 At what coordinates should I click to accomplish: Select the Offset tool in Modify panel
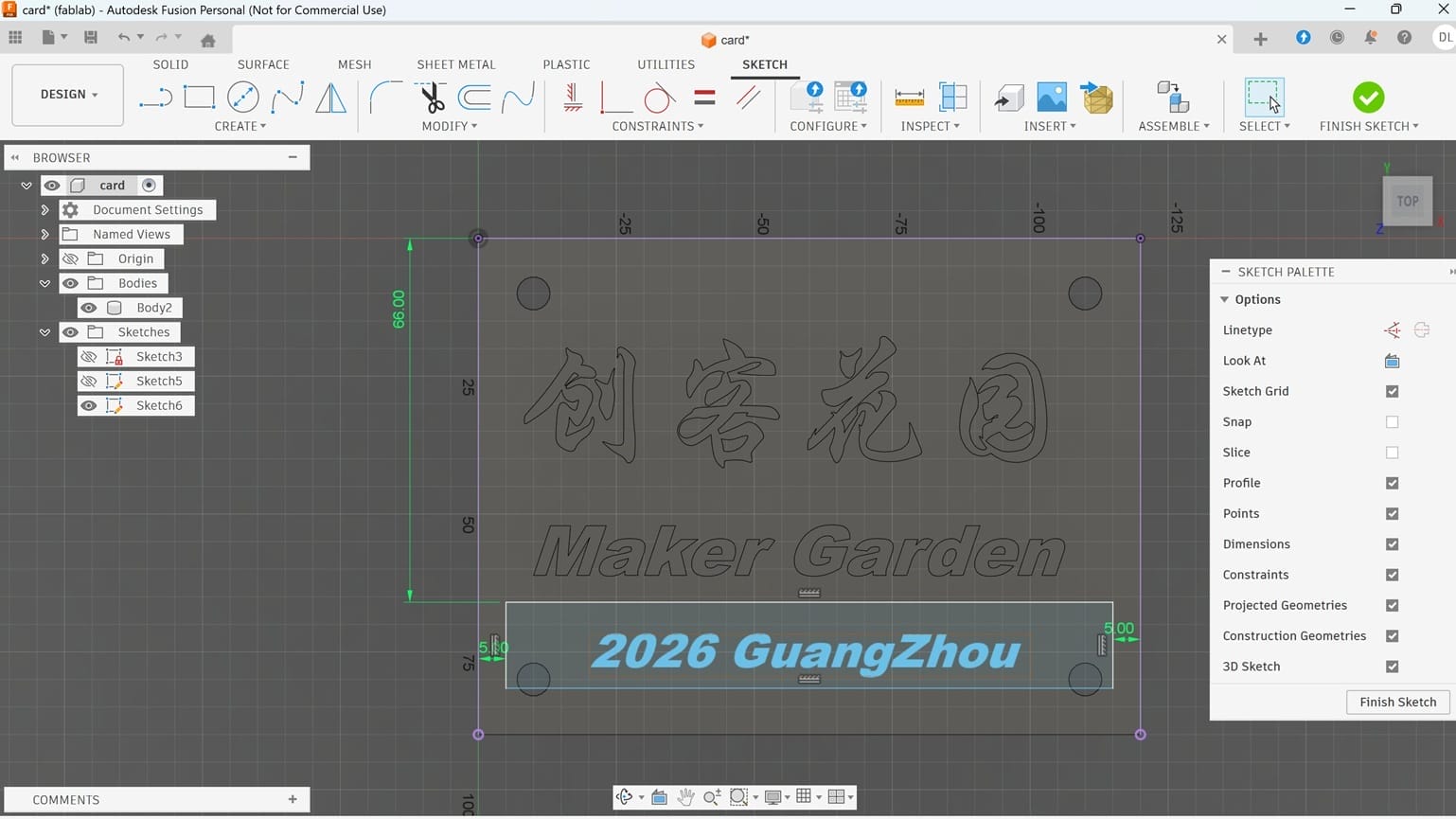473,96
